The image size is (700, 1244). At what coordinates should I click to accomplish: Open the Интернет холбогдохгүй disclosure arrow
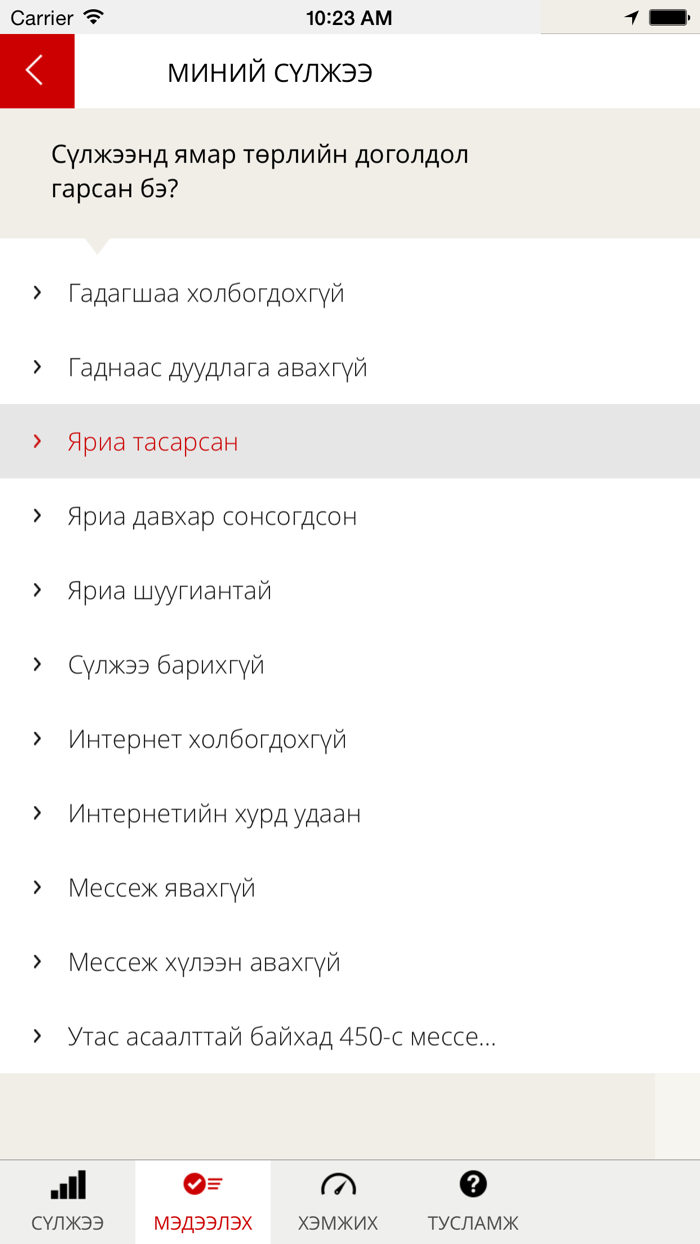(x=37, y=738)
